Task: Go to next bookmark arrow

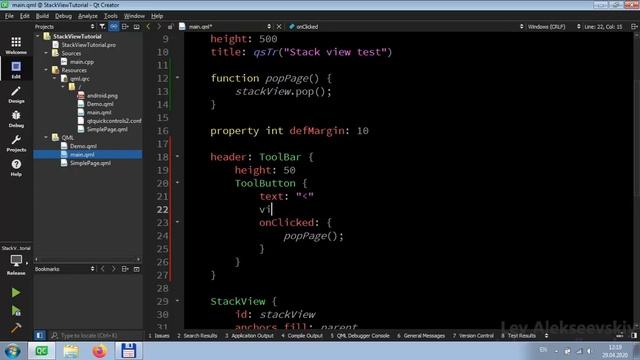Action: click(113, 269)
